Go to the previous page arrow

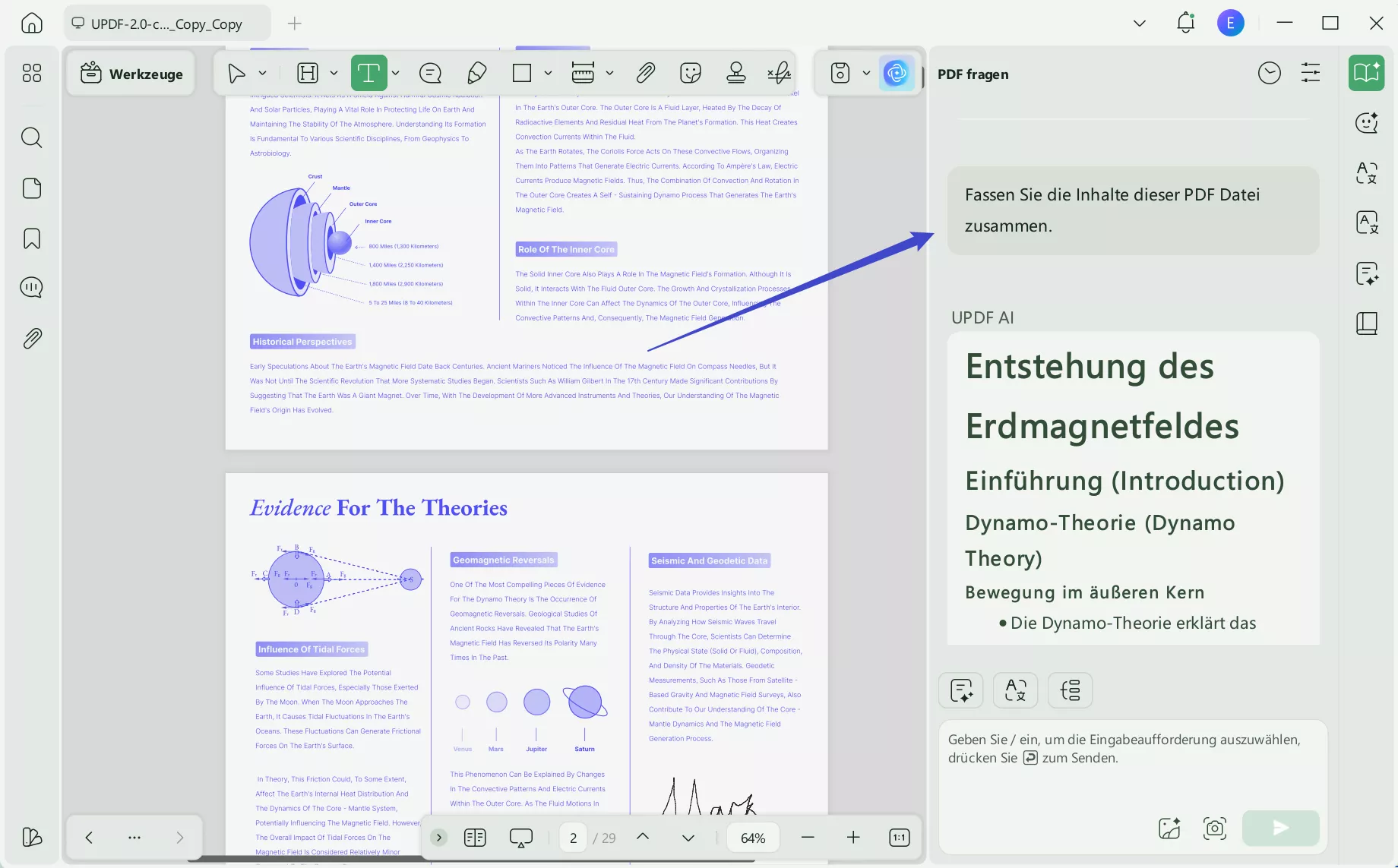tap(643, 837)
